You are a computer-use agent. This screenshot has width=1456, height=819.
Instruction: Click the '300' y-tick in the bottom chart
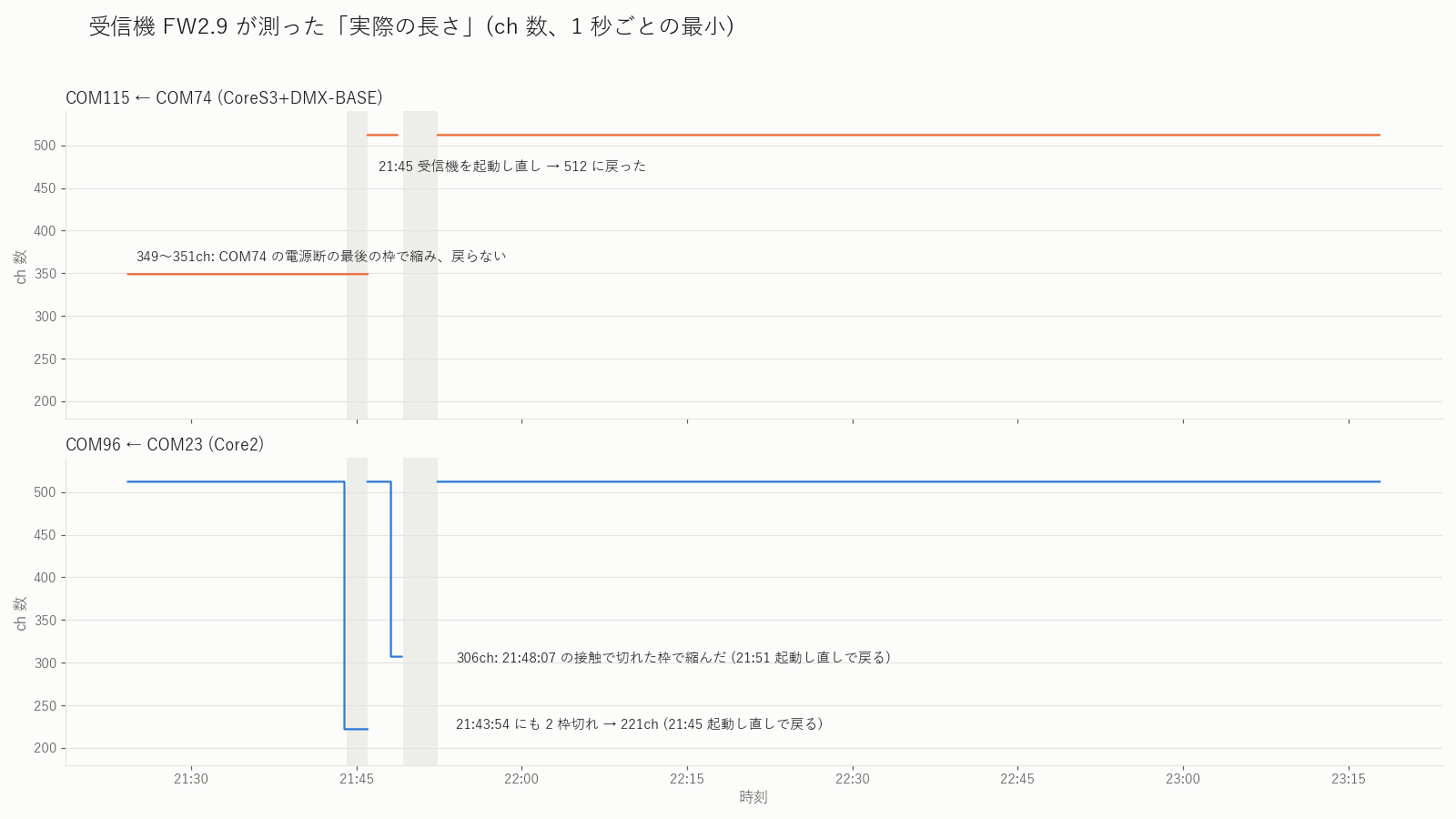pos(45,663)
